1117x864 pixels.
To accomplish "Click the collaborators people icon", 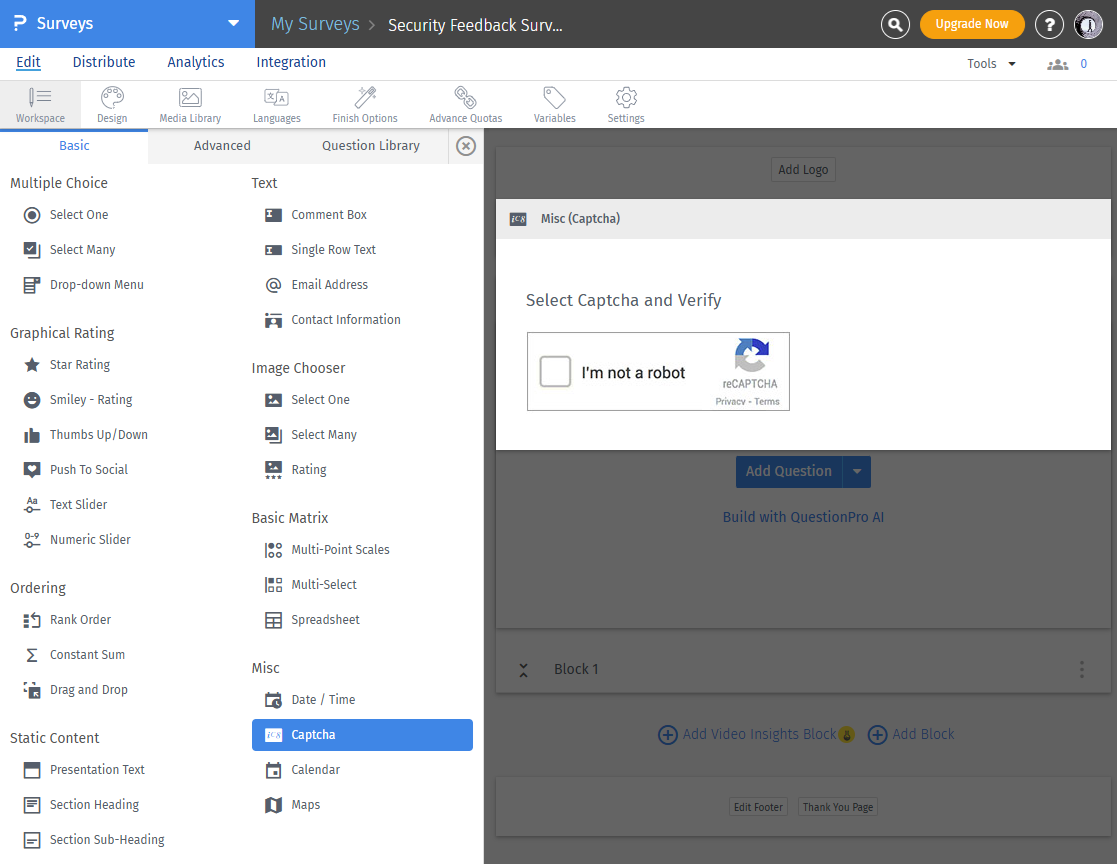I will pos(1058,64).
